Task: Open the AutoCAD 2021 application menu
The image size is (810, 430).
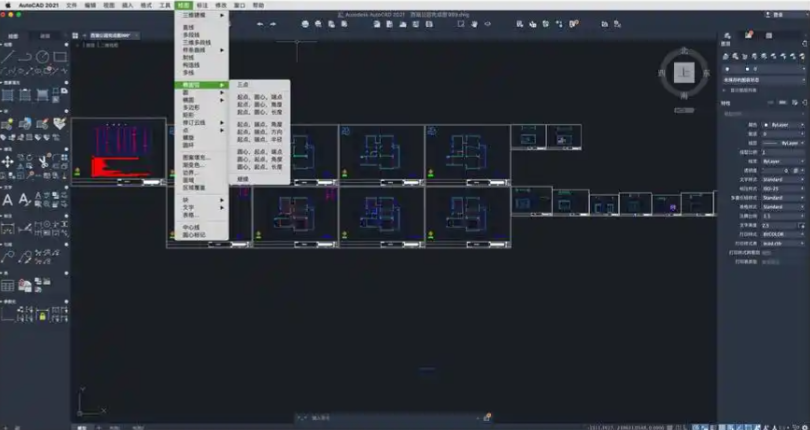Action: click(38, 5)
